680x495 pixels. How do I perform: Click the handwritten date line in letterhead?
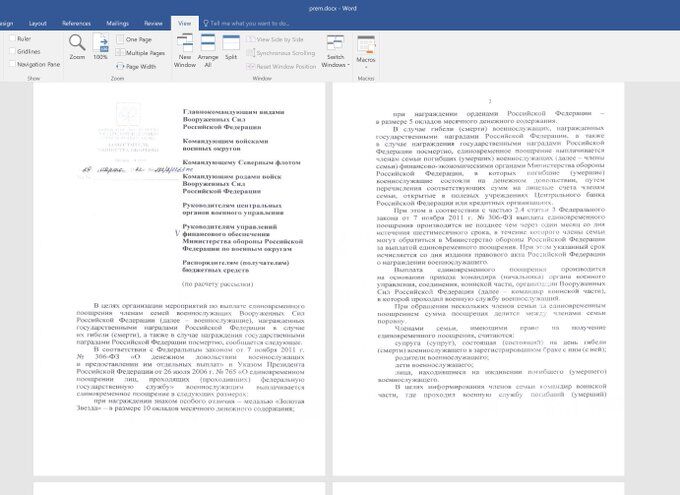click(137, 169)
